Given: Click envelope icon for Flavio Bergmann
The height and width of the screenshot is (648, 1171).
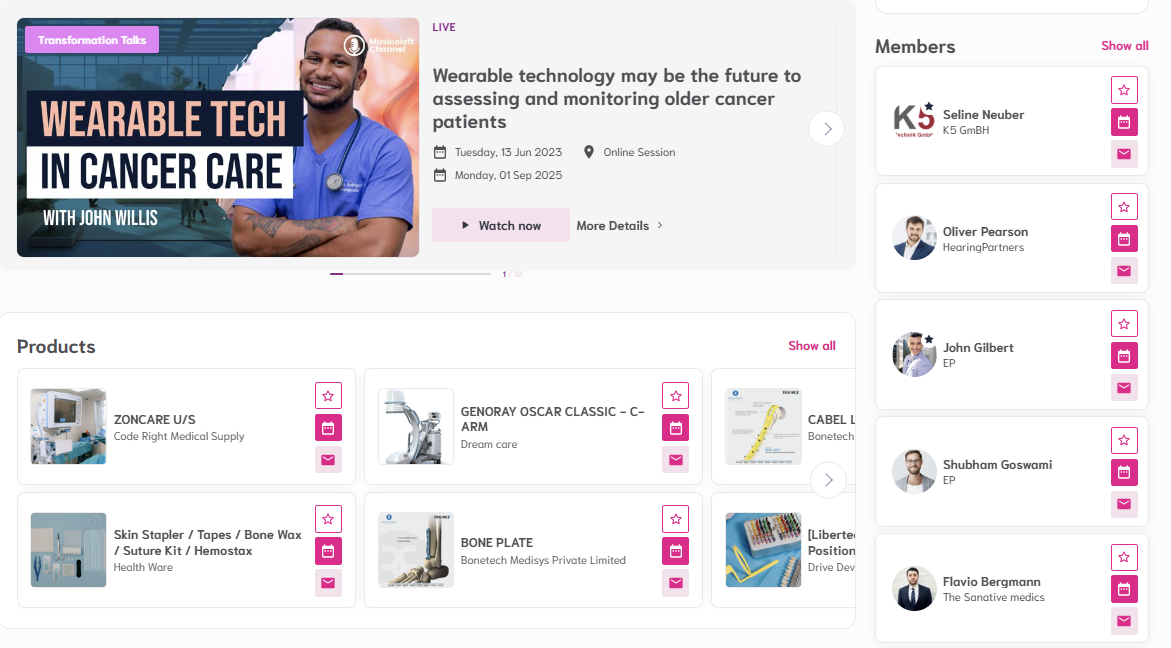Looking at the screenshot, I should pyautogui.click(x=1124, y=621).
